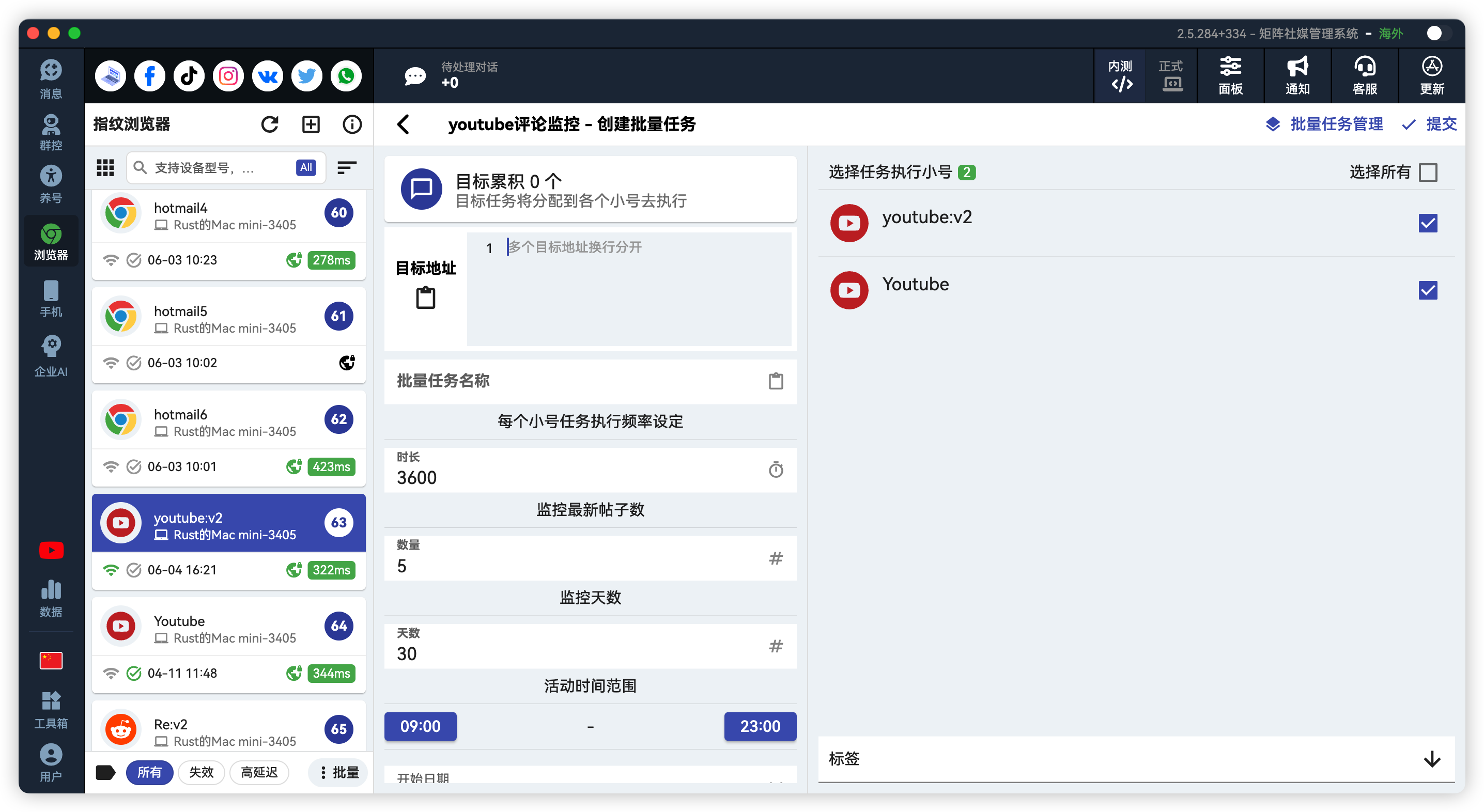This screenshot has width=1484, height=812.
Task: Open the 09:00 start time picker
Action: pos(421,726)
